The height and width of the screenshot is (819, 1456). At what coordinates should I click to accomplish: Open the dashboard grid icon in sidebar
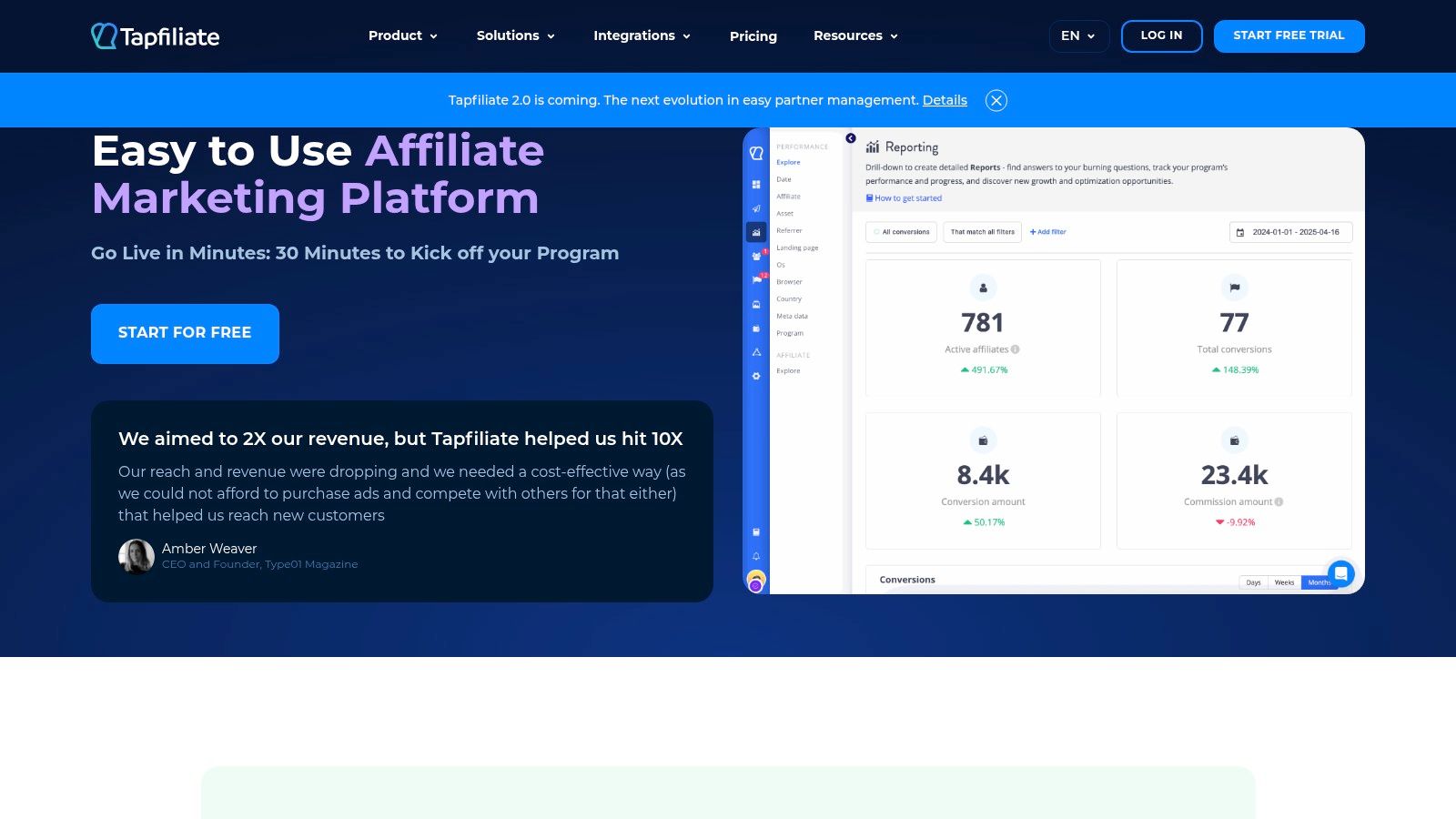[756, 185]
